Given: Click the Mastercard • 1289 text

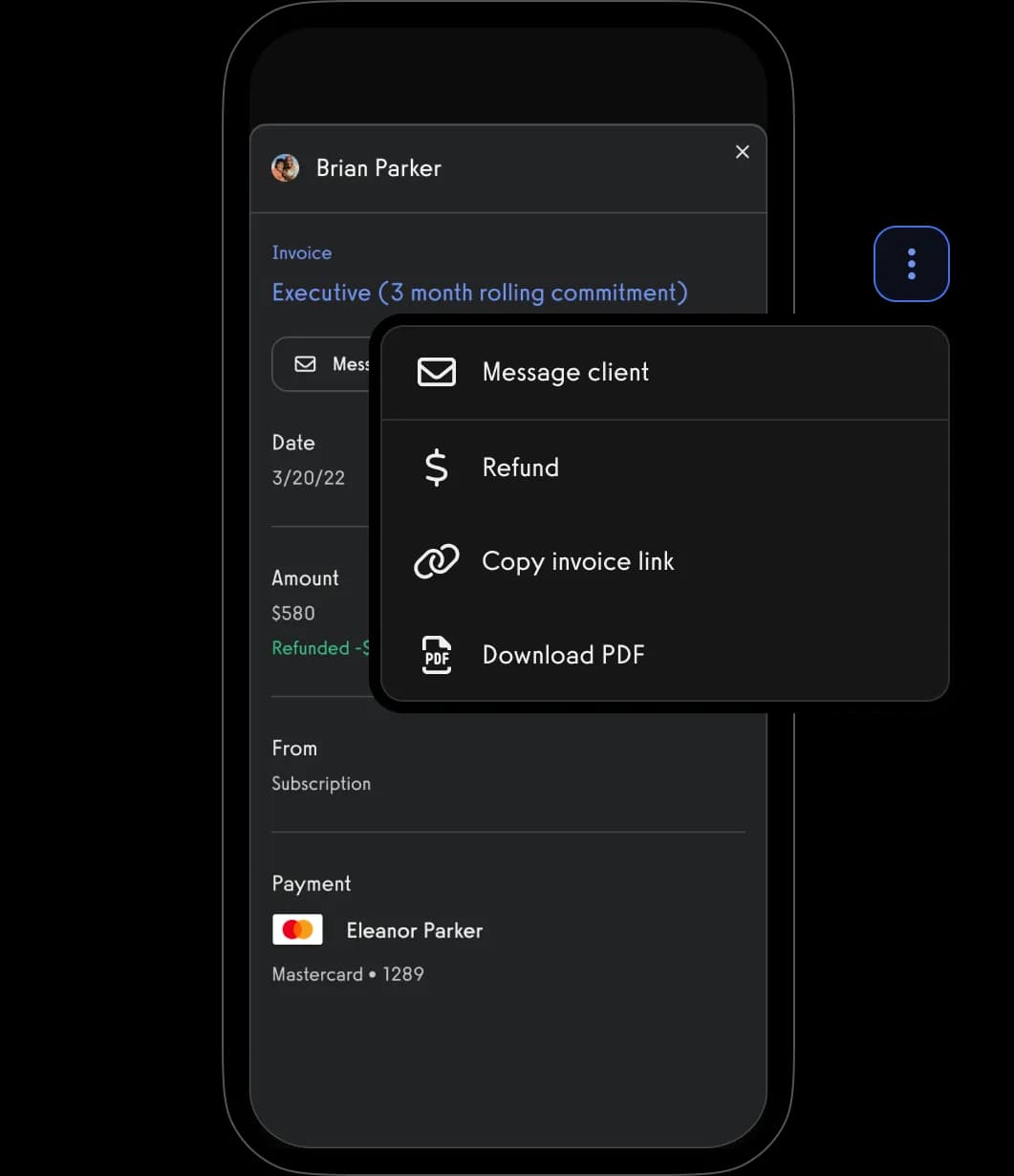Looking at the screenshot, I should (x=348, y=974).
